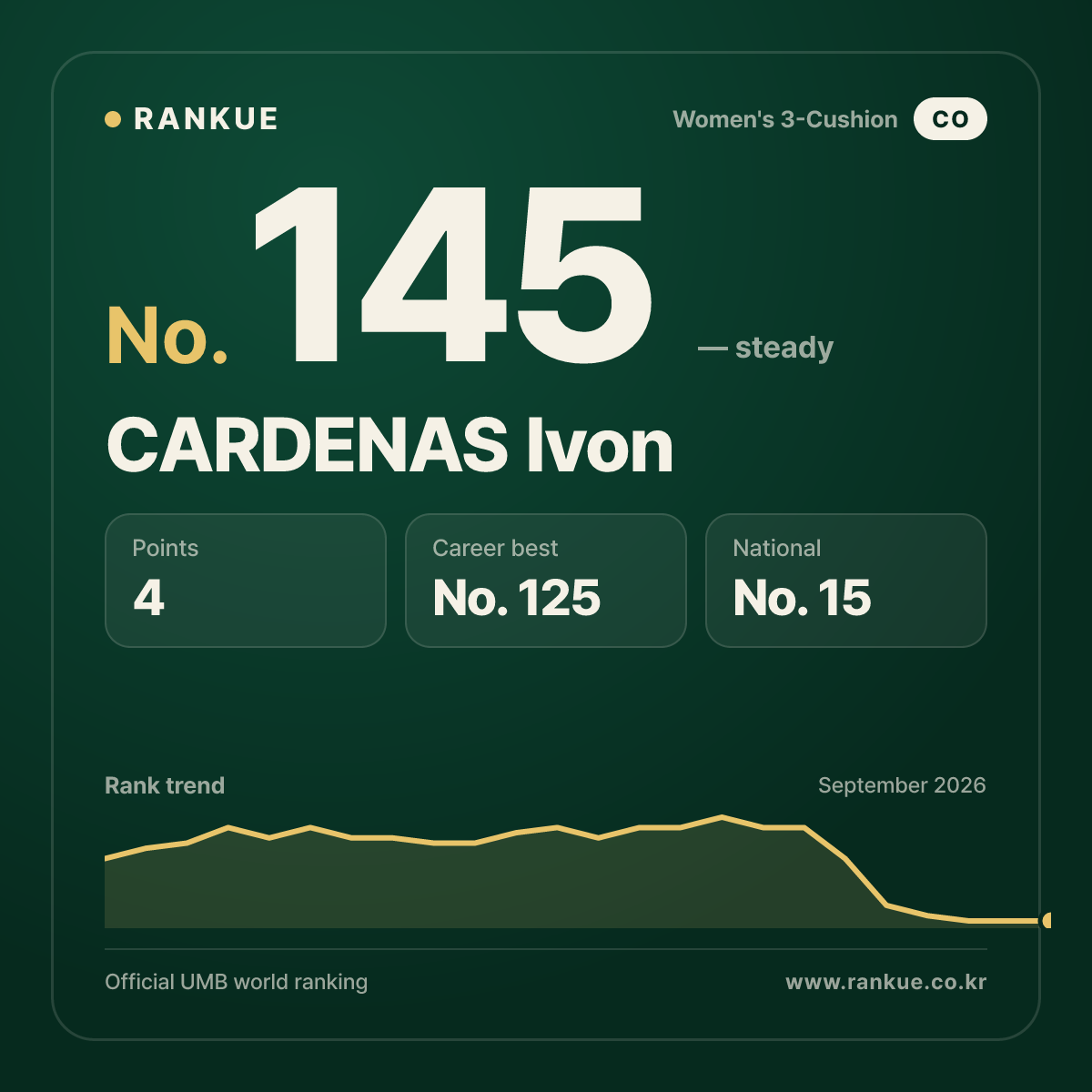Click the large 145 rank number
The width and height of the screenshot is (1092, 1092).
click(452, 275)
